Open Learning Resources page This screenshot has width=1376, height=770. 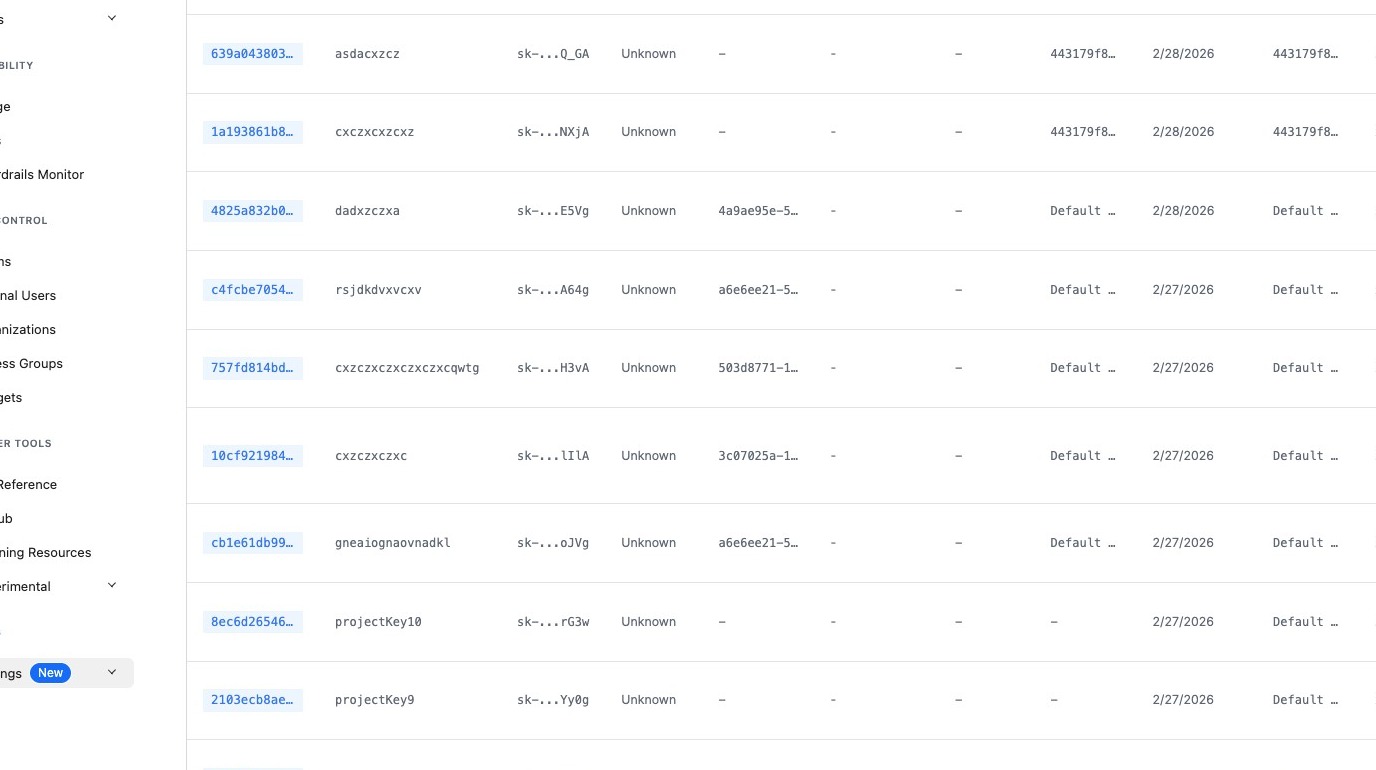click(x=46, y=552)
